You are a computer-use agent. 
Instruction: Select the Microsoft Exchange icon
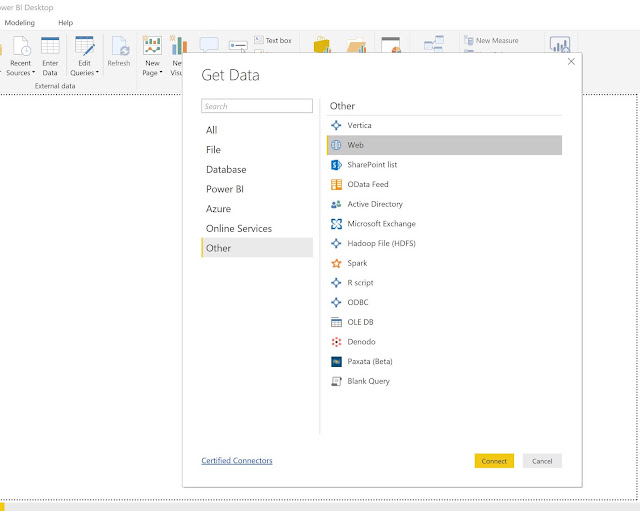click(336, 224)
